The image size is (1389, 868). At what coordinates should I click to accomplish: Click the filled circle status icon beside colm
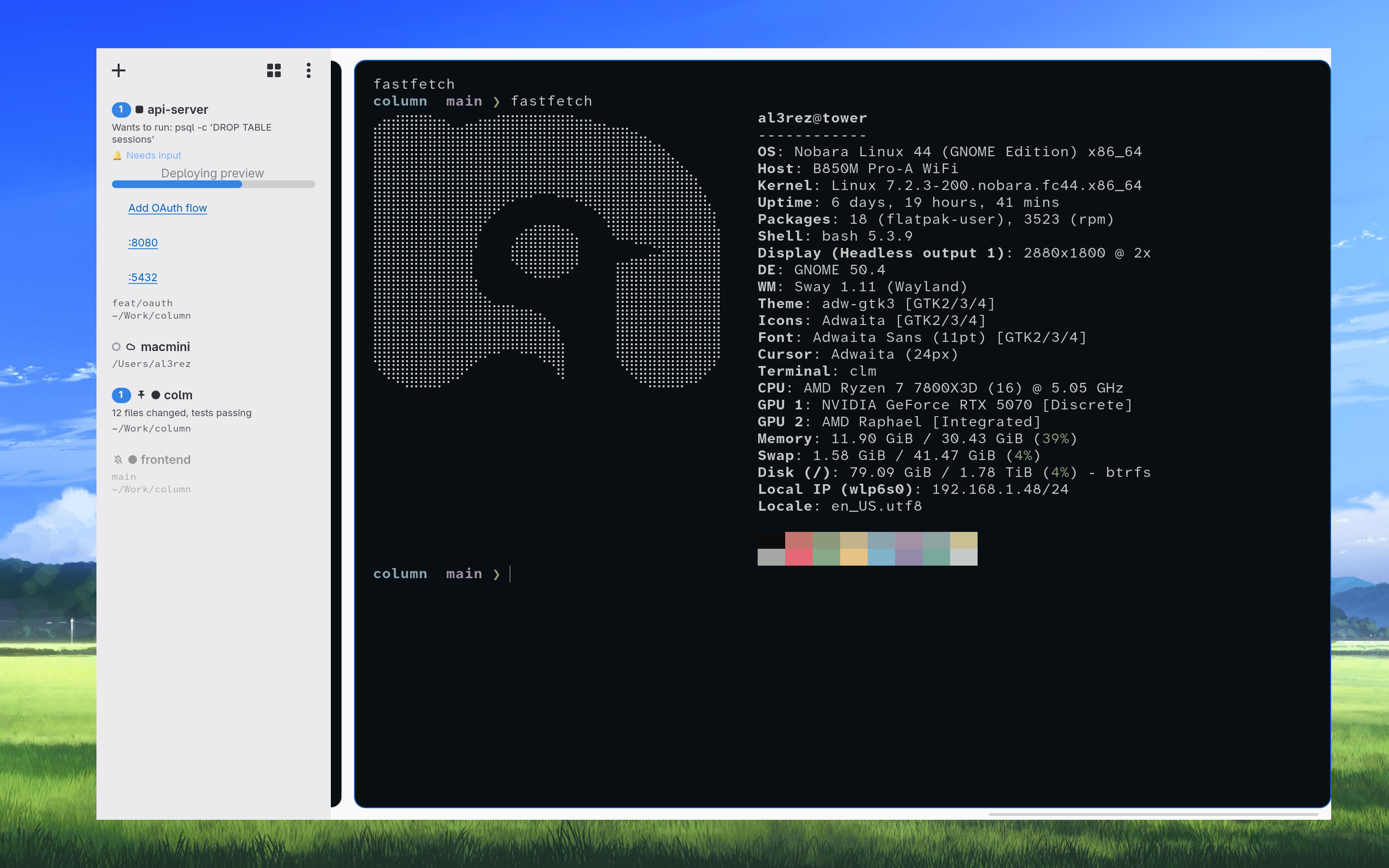pyautogui.click(x=156, y=395)
